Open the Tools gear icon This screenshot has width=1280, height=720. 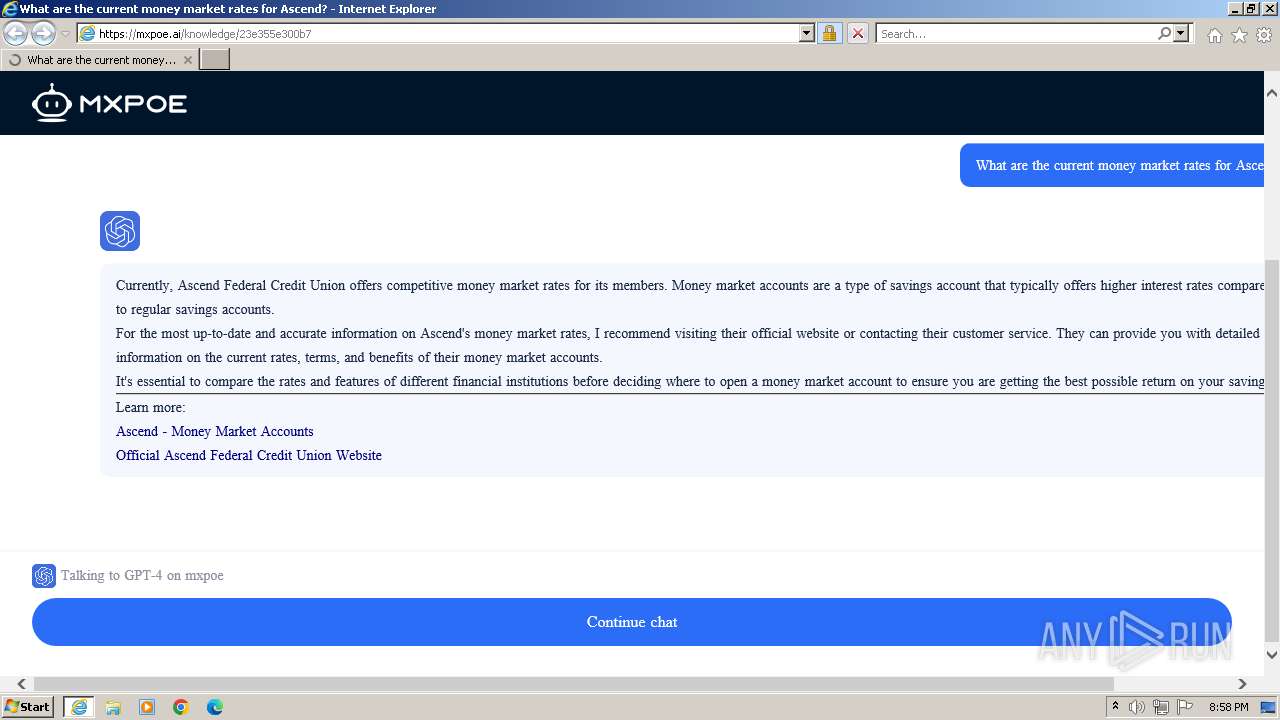tap(1264, 35)
